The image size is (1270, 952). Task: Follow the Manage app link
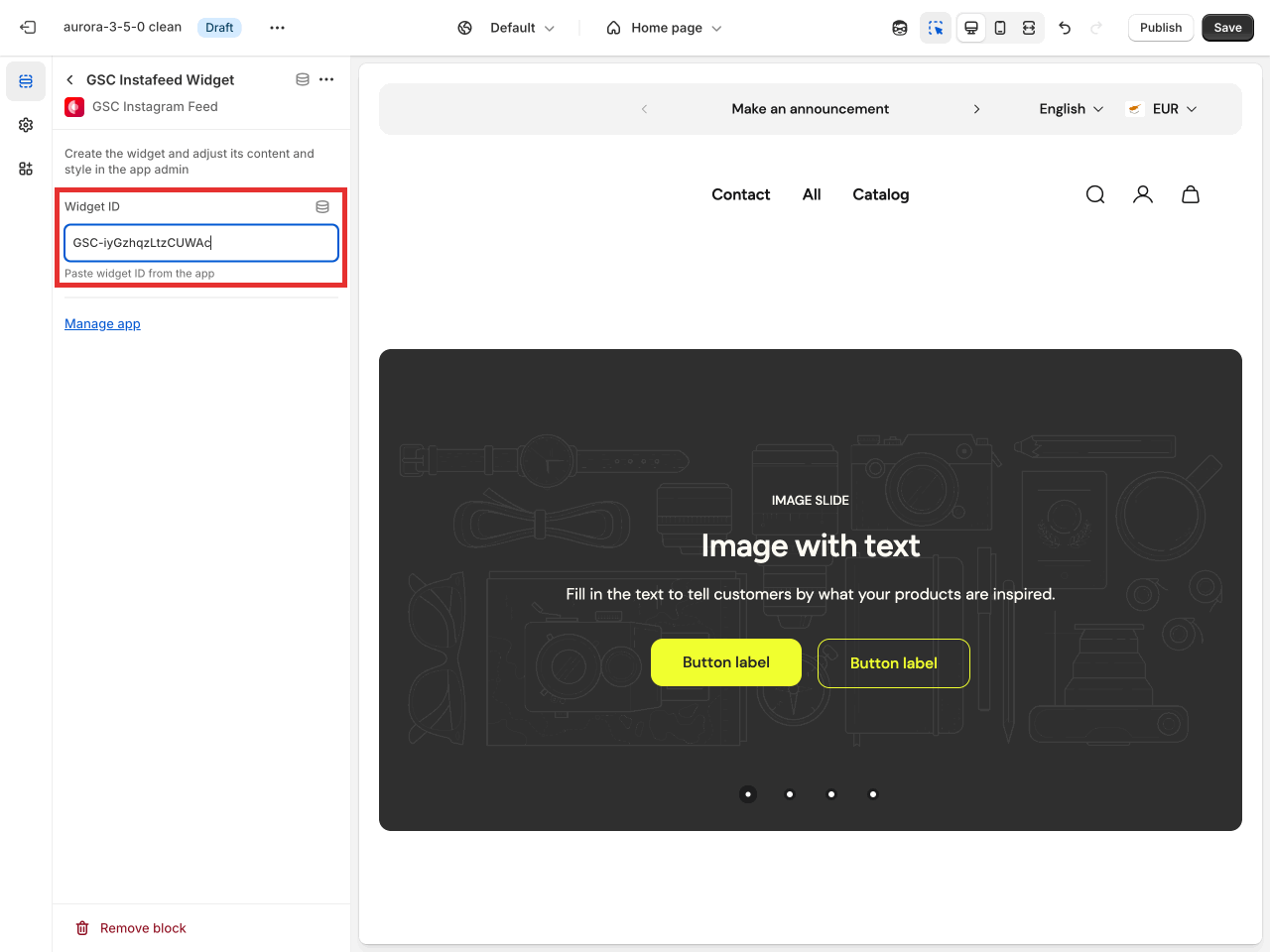(x=102, y=323)
